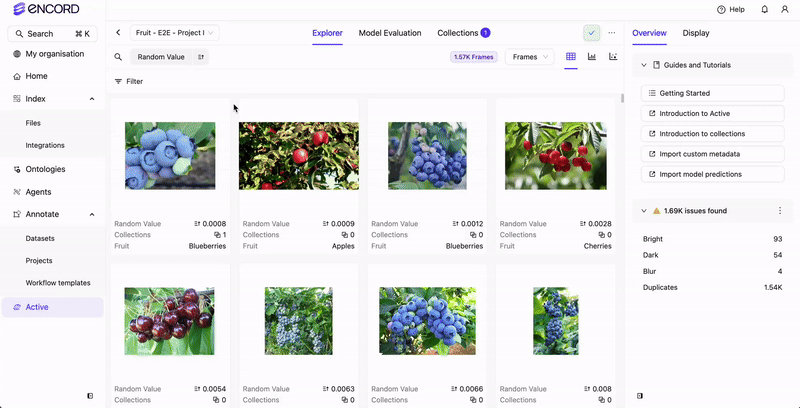Select the Blur issue row
This screenshot has height=408, width=800.
(712, 271)
